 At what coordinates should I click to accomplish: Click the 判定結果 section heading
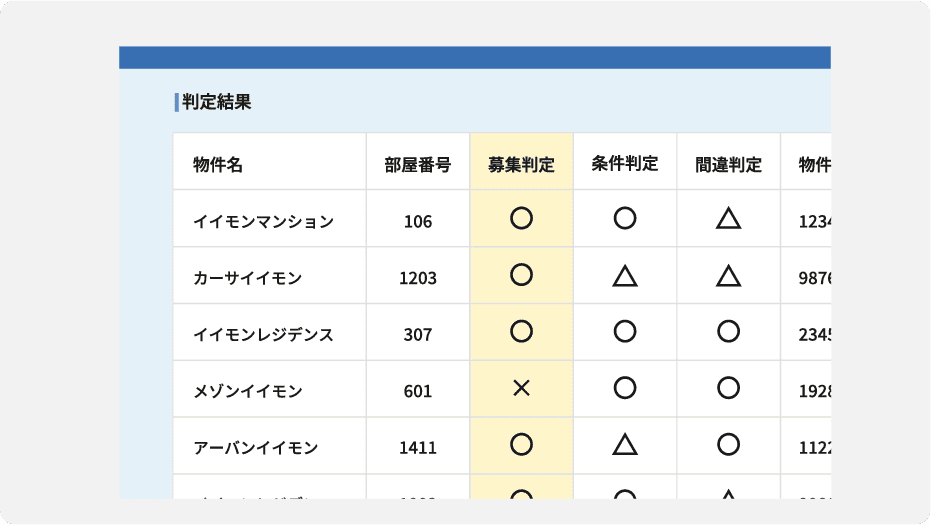coord(216,102)
